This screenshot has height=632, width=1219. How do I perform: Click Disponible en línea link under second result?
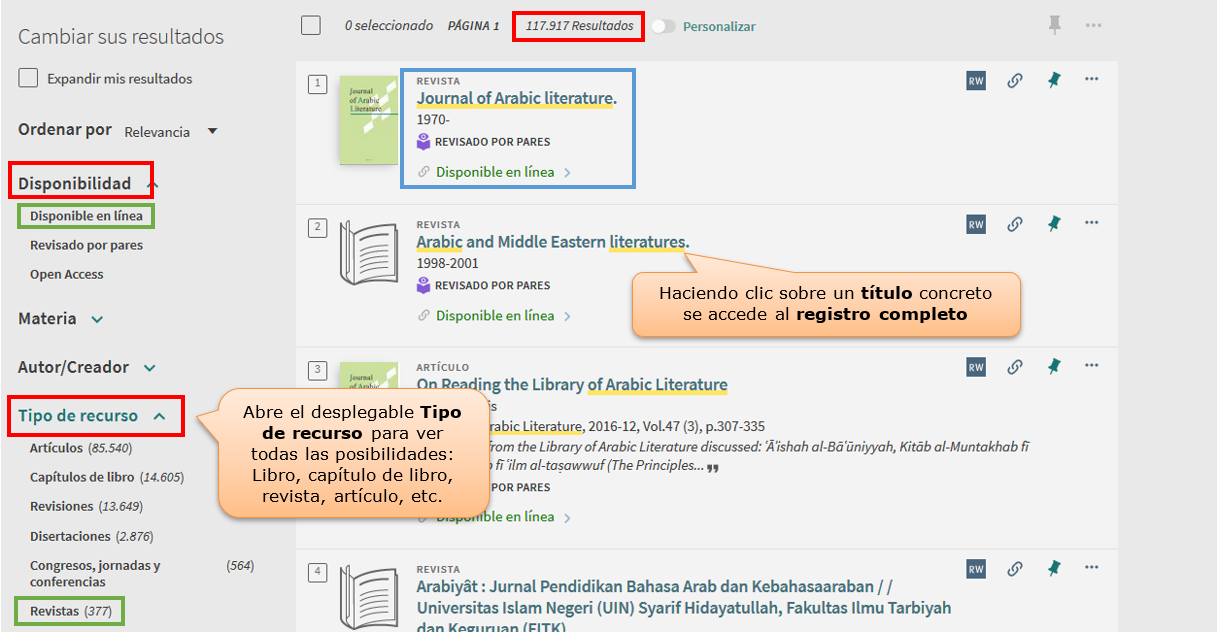495,316
